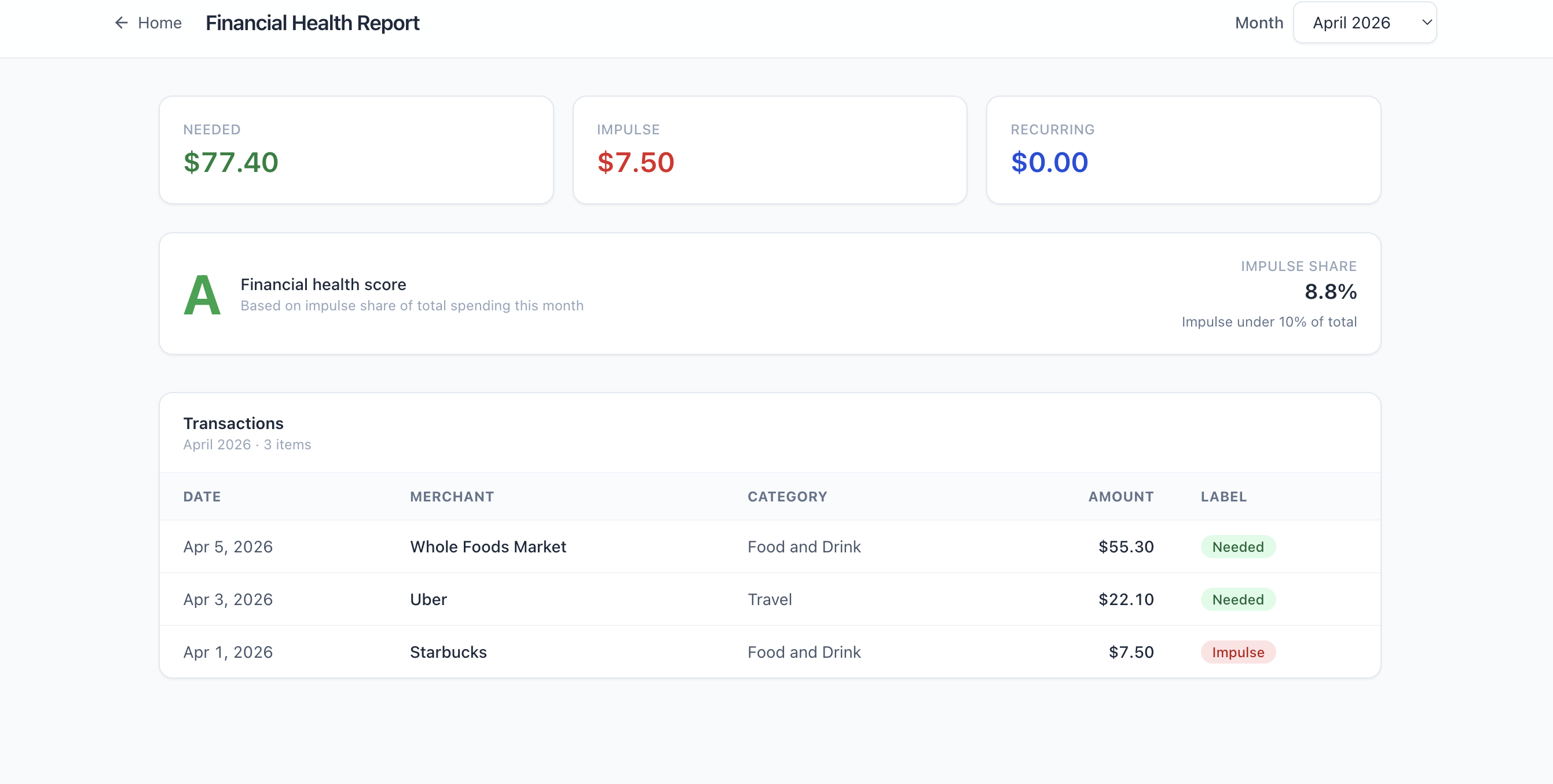Screen dimensions: 1553x784
Task: Click the Label column header
Action: click(x=1223, y=496)
